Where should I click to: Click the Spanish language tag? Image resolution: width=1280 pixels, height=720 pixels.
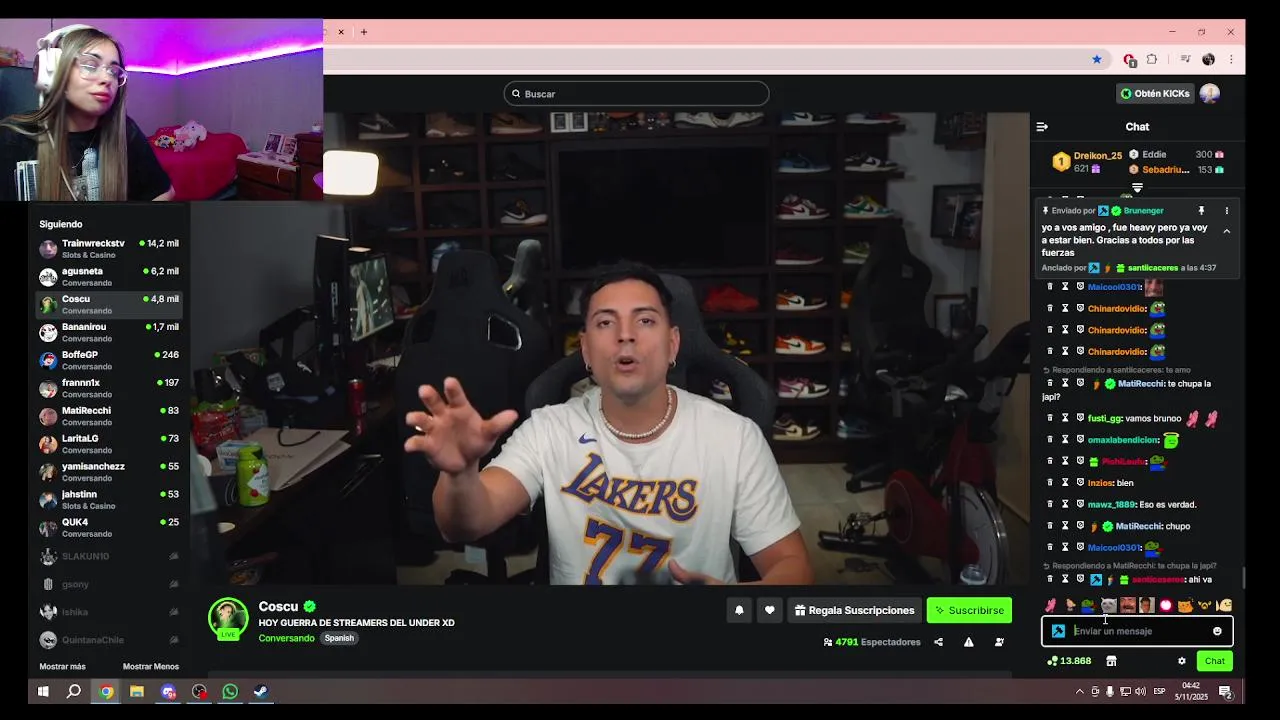(x=339, y=638)
